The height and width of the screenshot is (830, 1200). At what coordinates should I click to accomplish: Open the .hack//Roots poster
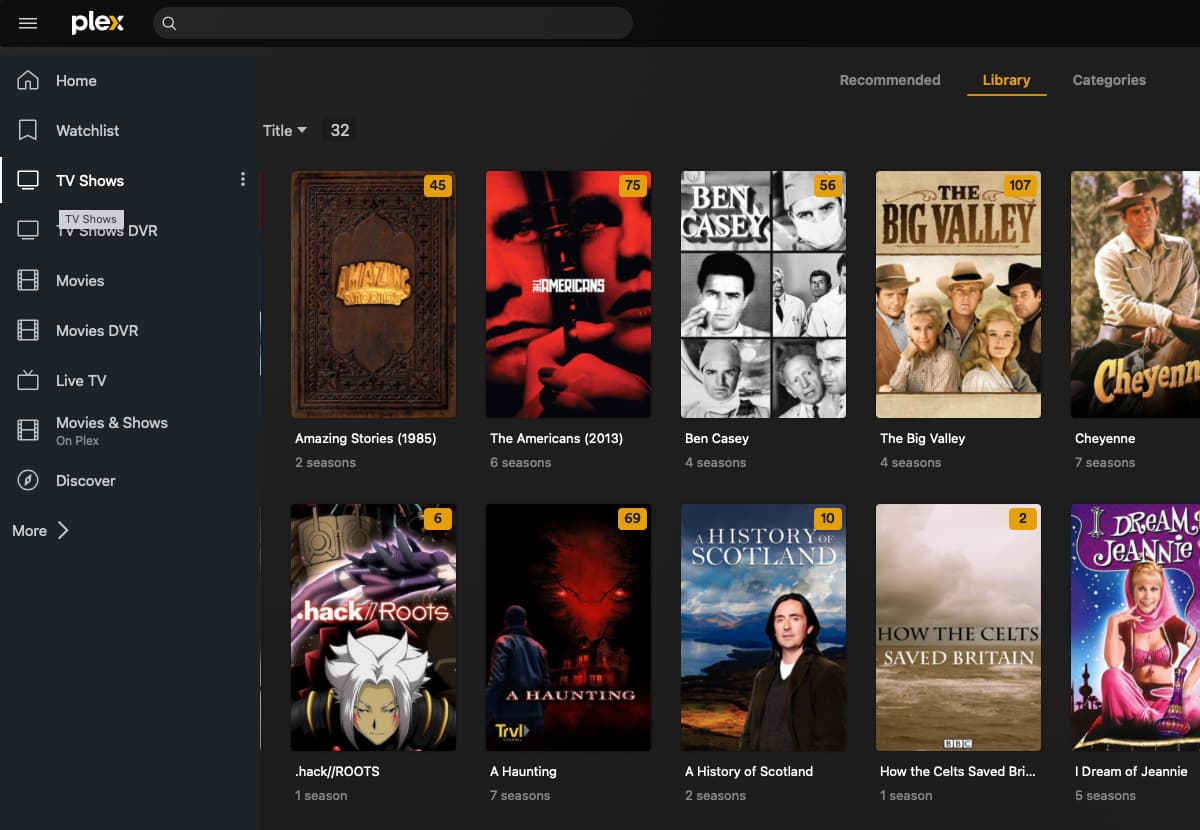(x=373, y=627)
